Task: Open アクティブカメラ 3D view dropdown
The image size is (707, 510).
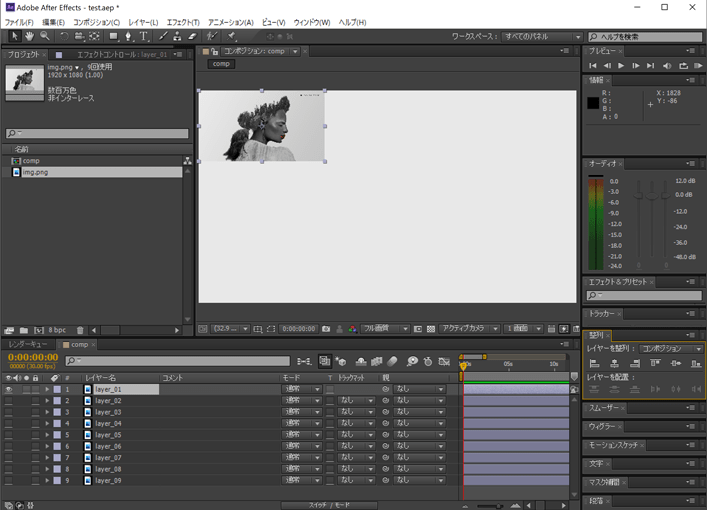Action: (x=469, y=329)
